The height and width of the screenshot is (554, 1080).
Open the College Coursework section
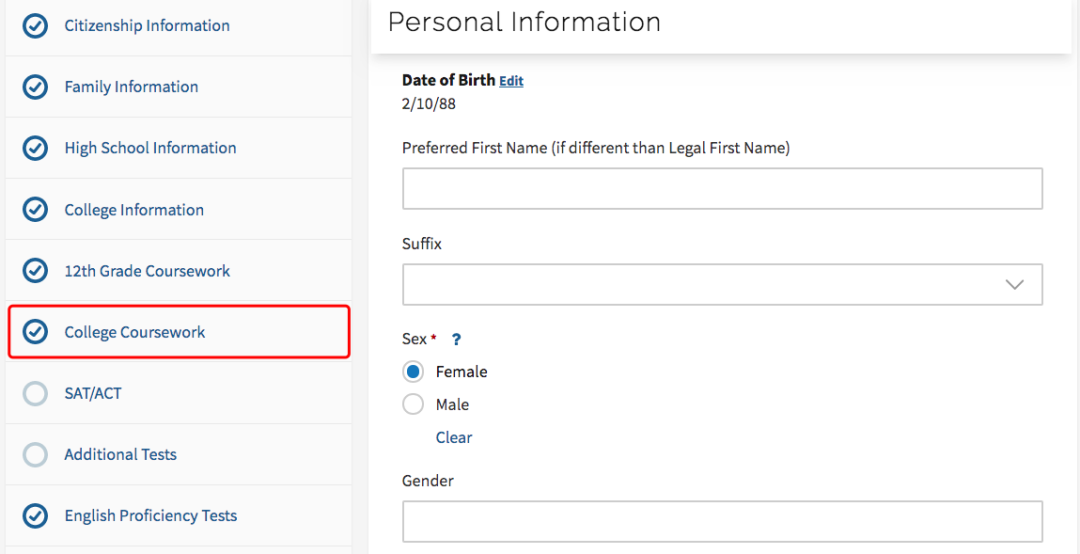pos(179,333)
